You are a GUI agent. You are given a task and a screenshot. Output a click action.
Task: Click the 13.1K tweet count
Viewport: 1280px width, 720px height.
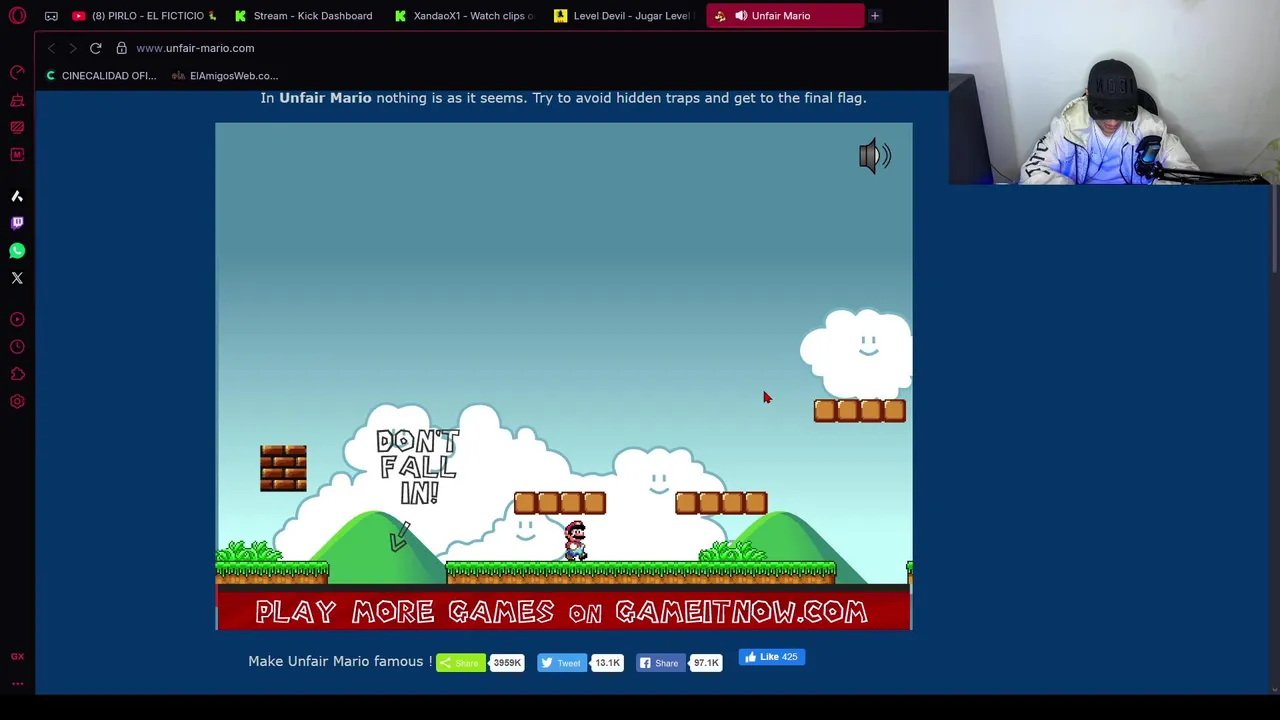coord(607,662)
